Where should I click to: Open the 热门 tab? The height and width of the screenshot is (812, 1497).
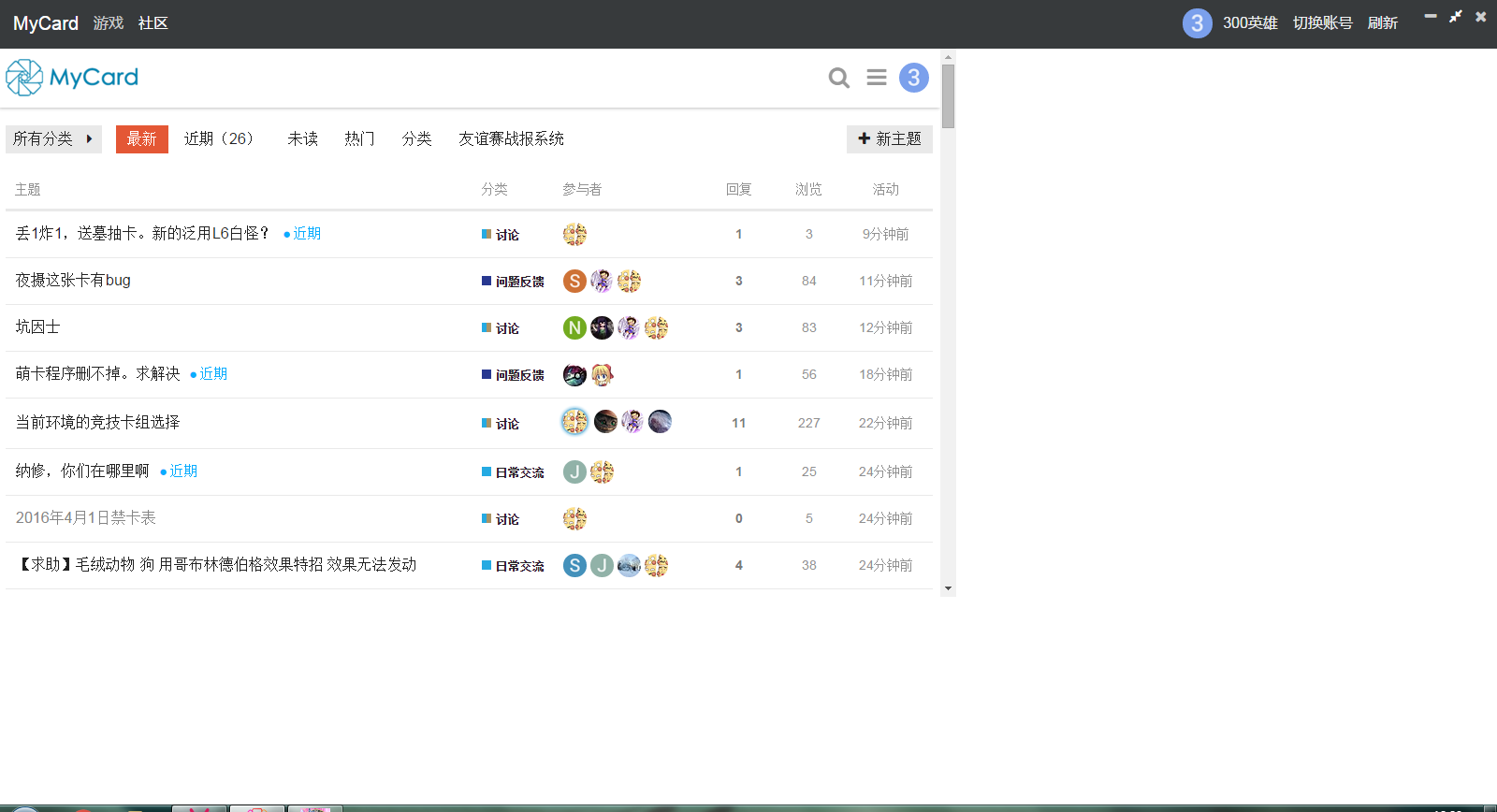359,139
